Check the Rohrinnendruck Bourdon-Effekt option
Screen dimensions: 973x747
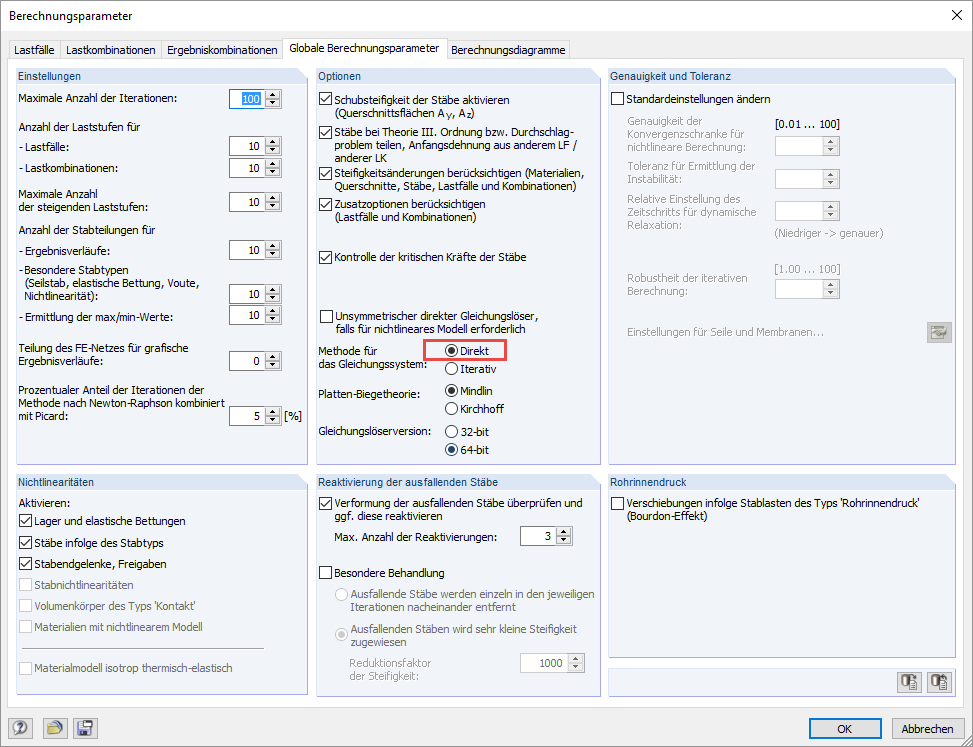coord(617,503)
